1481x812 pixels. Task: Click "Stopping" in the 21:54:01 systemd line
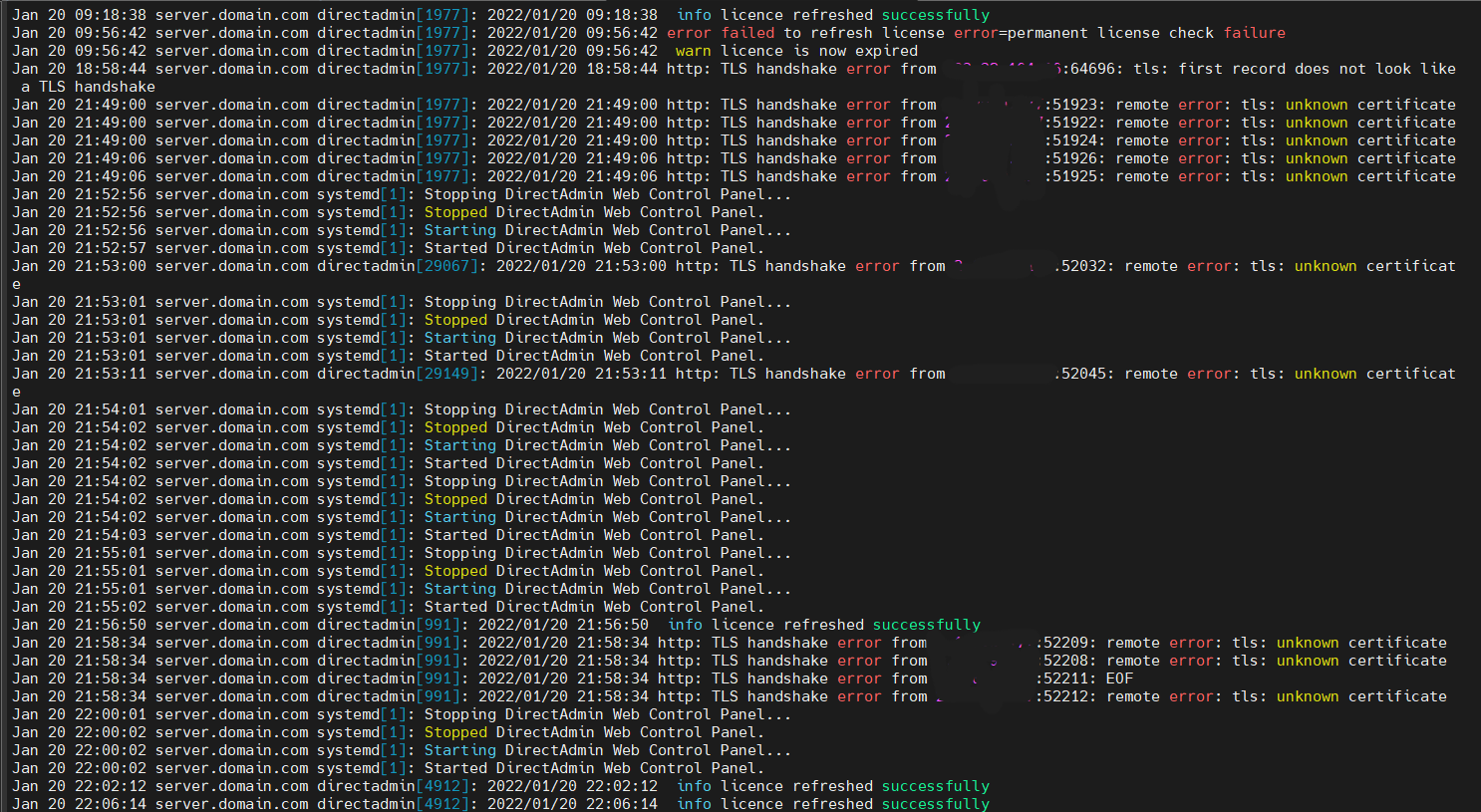point(459,409)
